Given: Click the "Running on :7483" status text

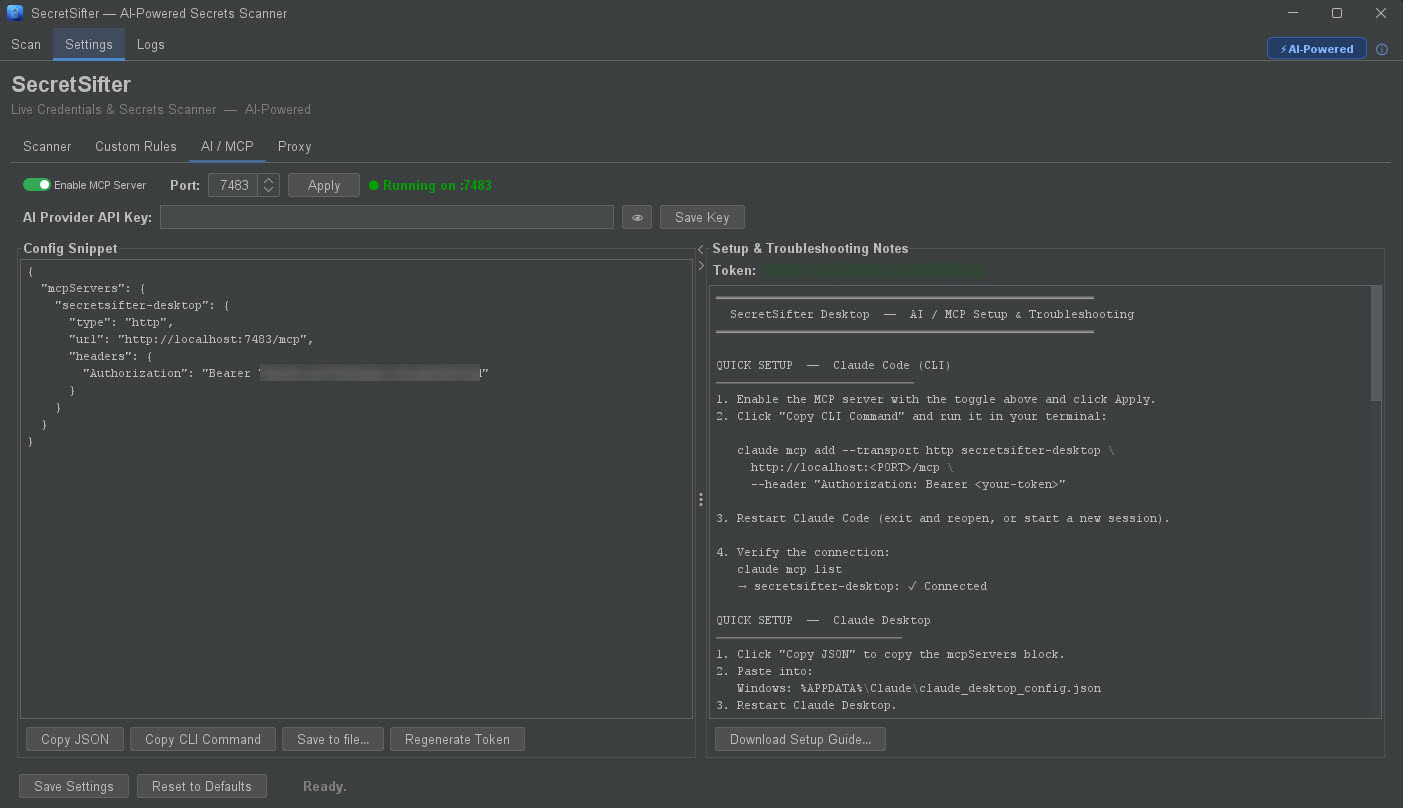Looking at the screenshot, I should click(437, 185).
